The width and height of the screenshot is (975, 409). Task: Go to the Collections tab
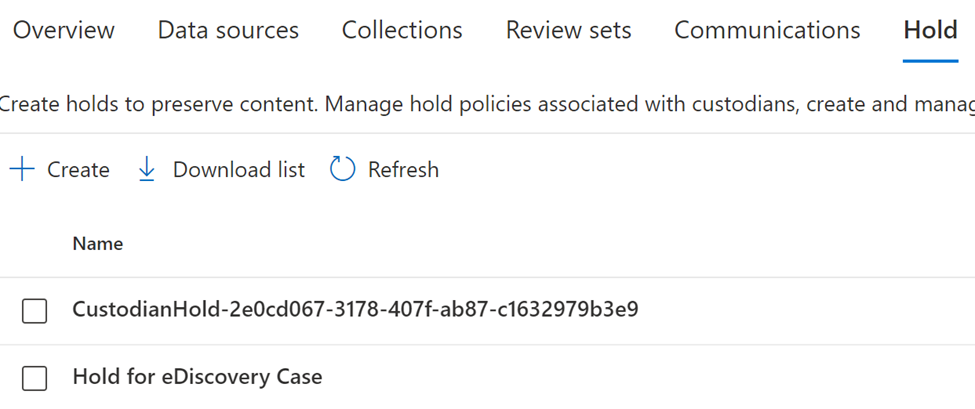point(402,30)
